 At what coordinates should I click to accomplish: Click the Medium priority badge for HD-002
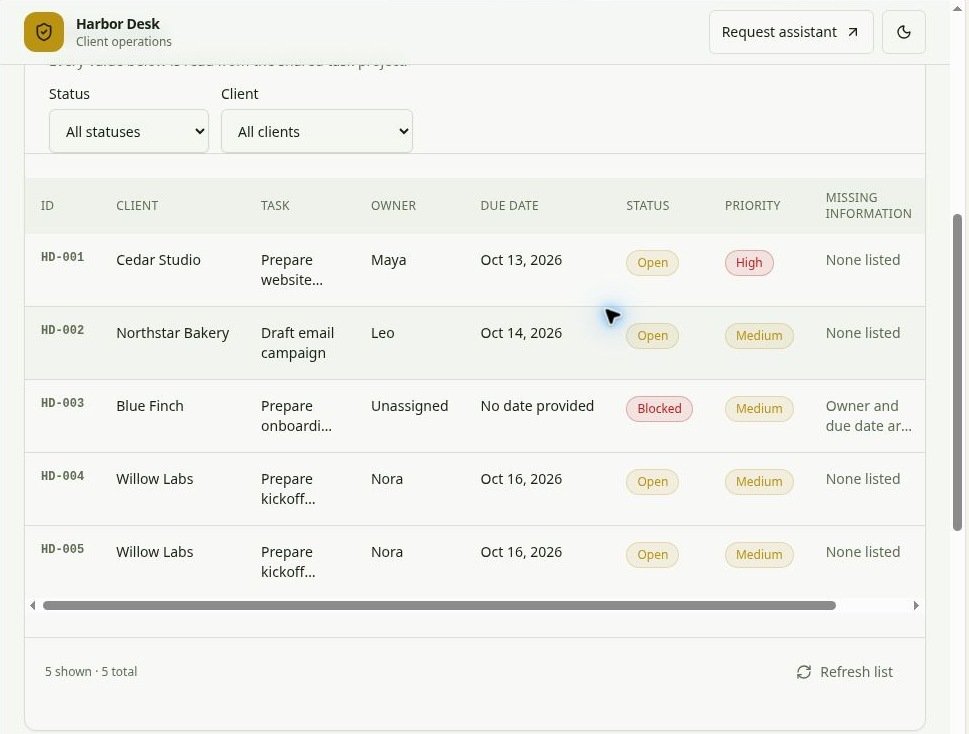point(759,335)
